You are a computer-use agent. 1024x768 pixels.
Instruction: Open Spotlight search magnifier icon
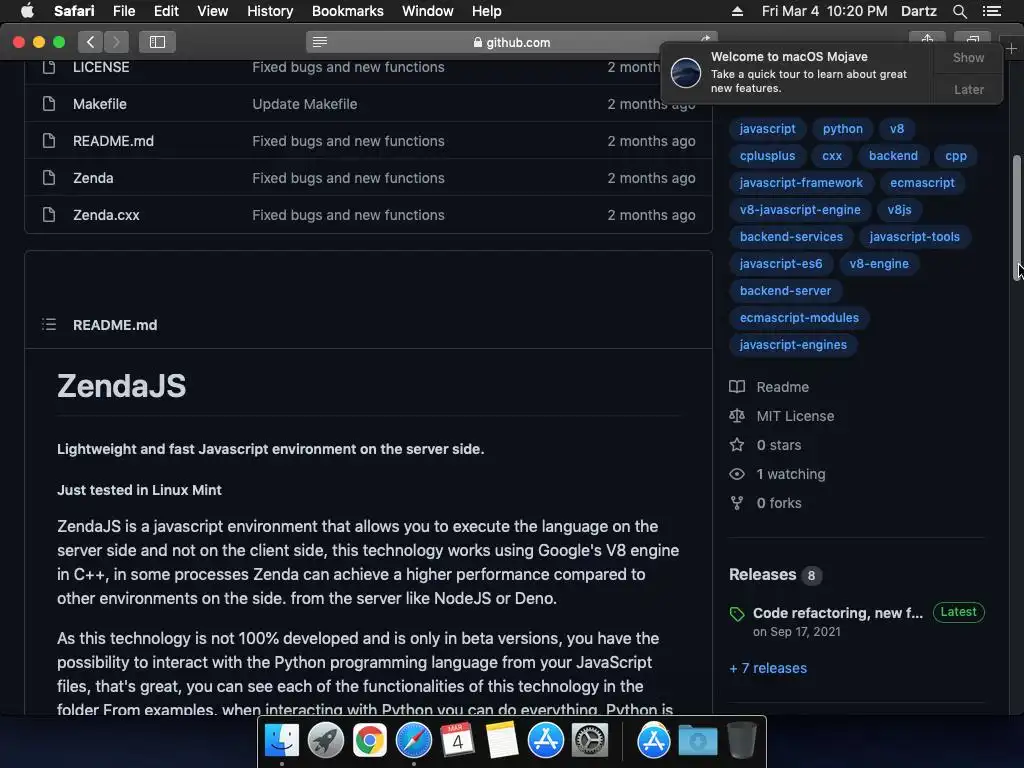tap(959, 11)
